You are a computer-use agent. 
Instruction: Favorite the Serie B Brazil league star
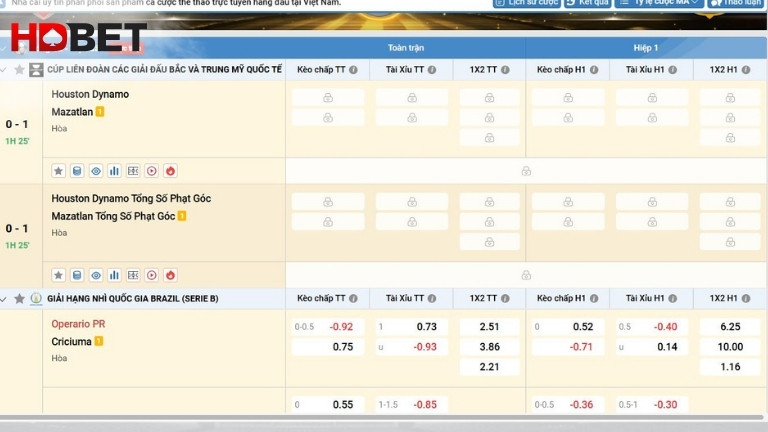click(x=19, y=298)
